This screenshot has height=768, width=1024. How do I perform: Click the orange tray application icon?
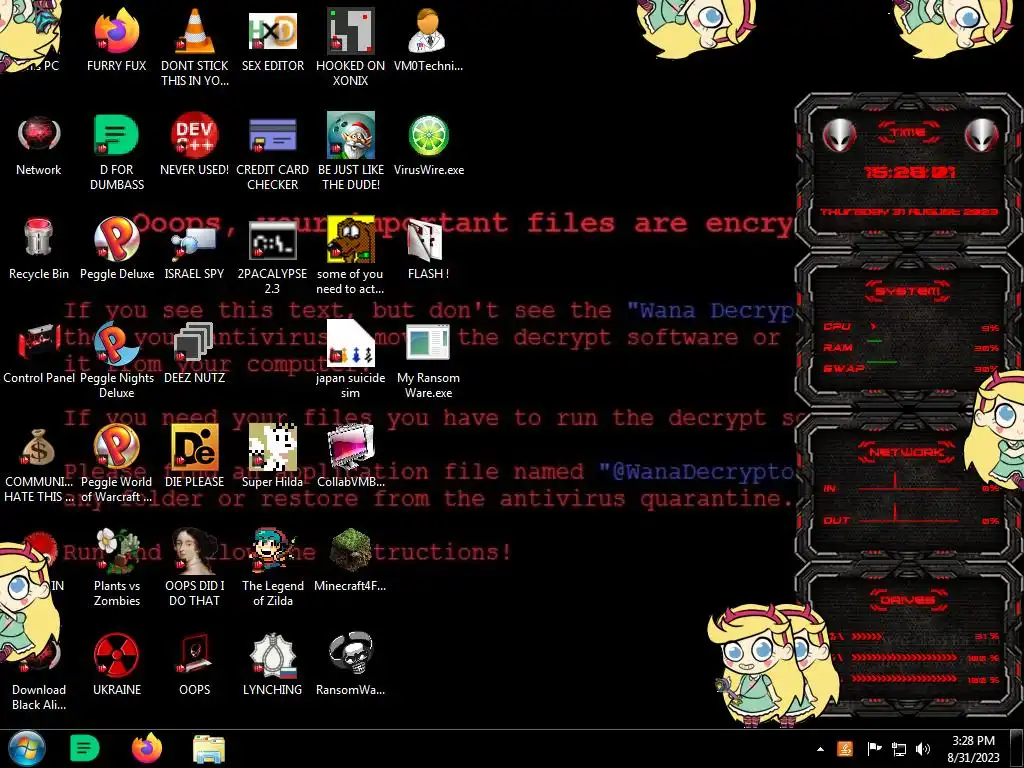[844, 749]
